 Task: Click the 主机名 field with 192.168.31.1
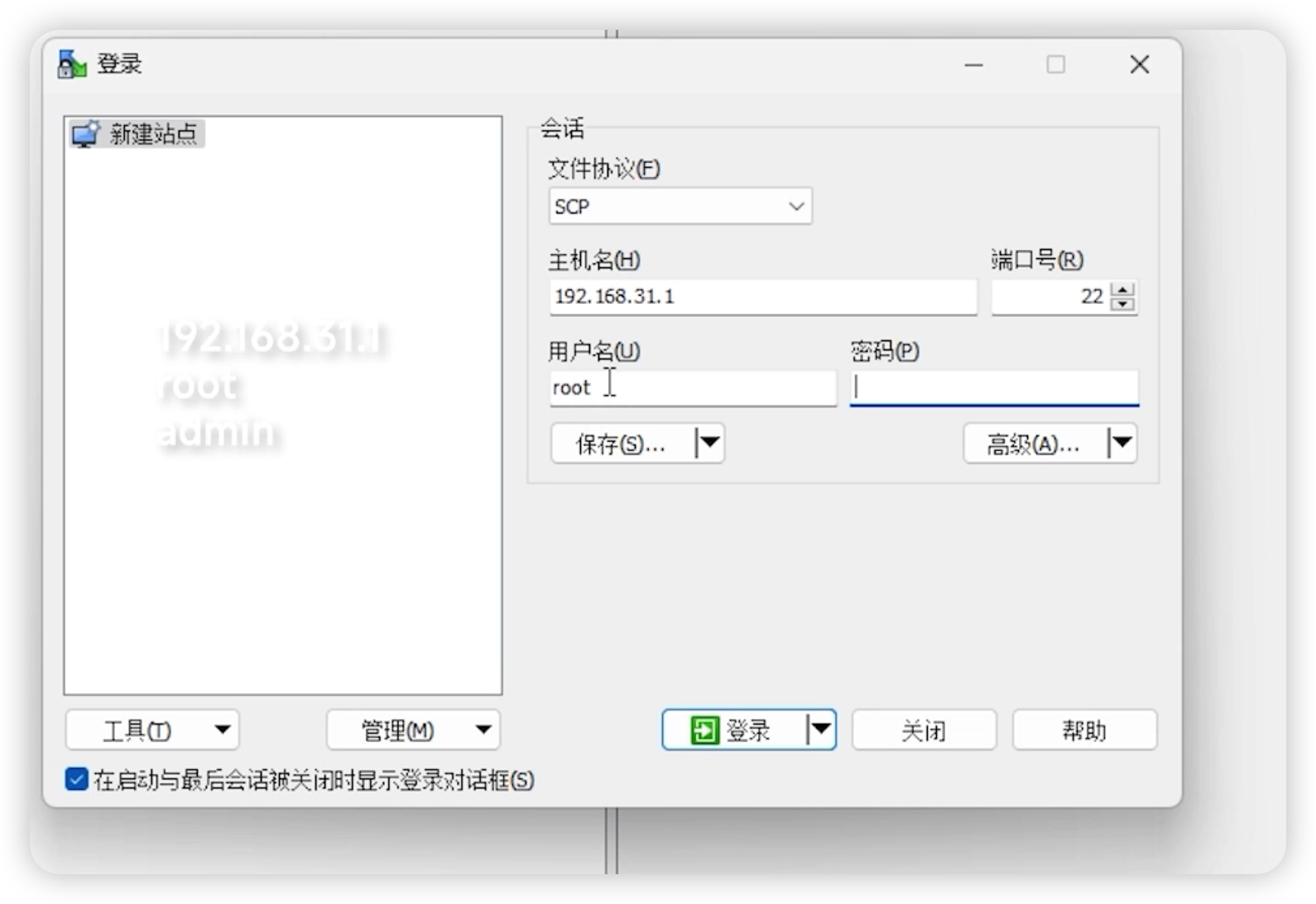click(x=763, y=296)
